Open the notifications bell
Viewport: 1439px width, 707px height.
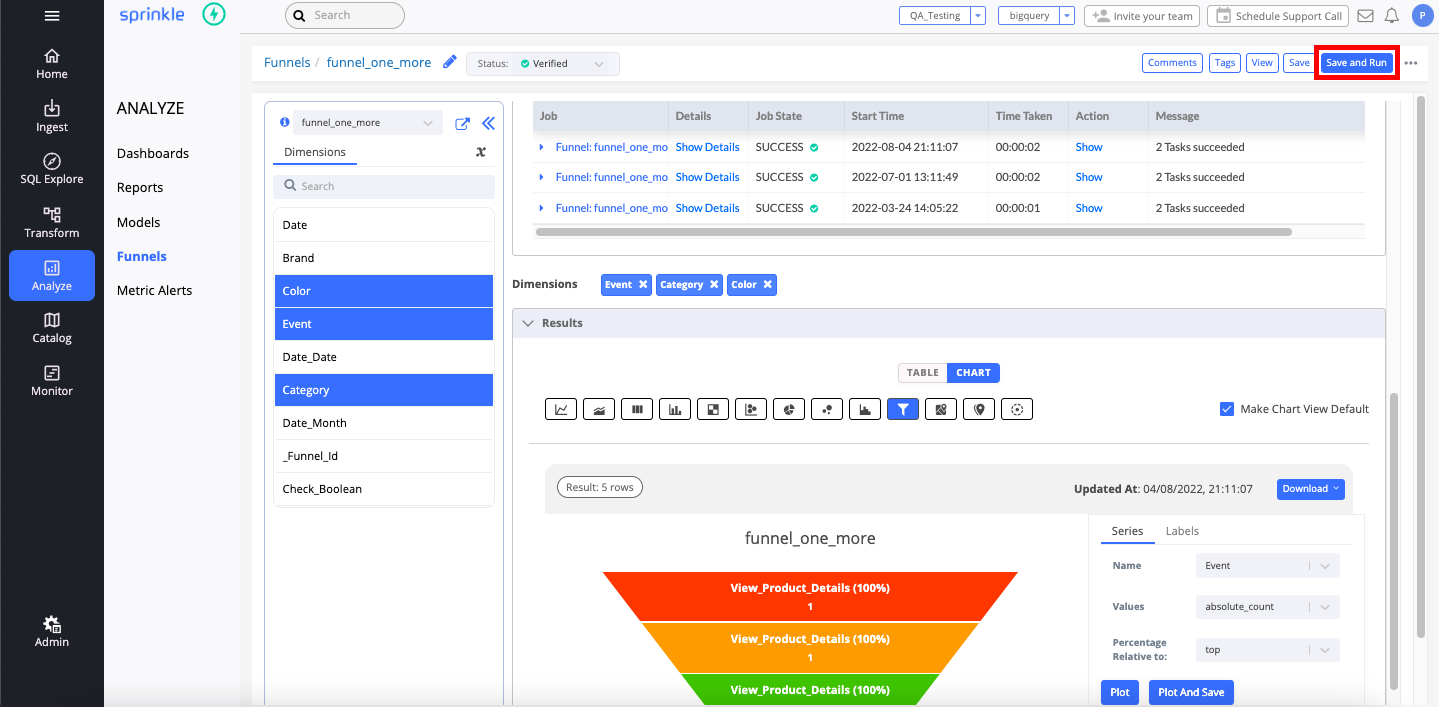coord(1391,16)
